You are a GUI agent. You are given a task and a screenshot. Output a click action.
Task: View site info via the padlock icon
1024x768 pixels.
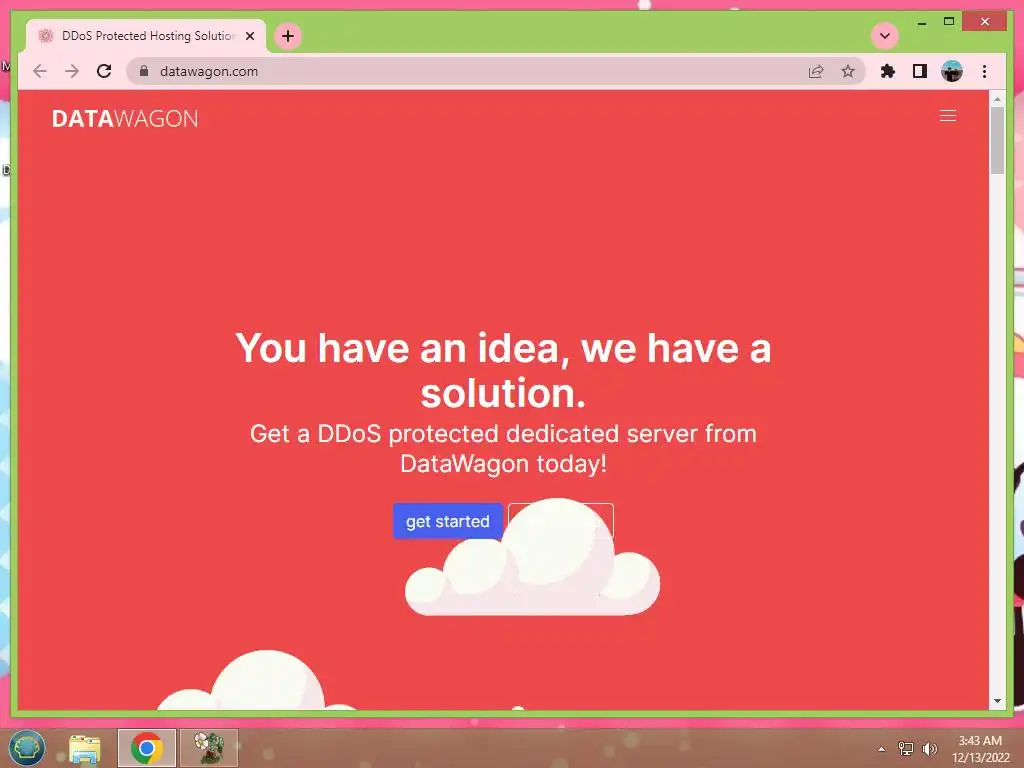(144, 71)
